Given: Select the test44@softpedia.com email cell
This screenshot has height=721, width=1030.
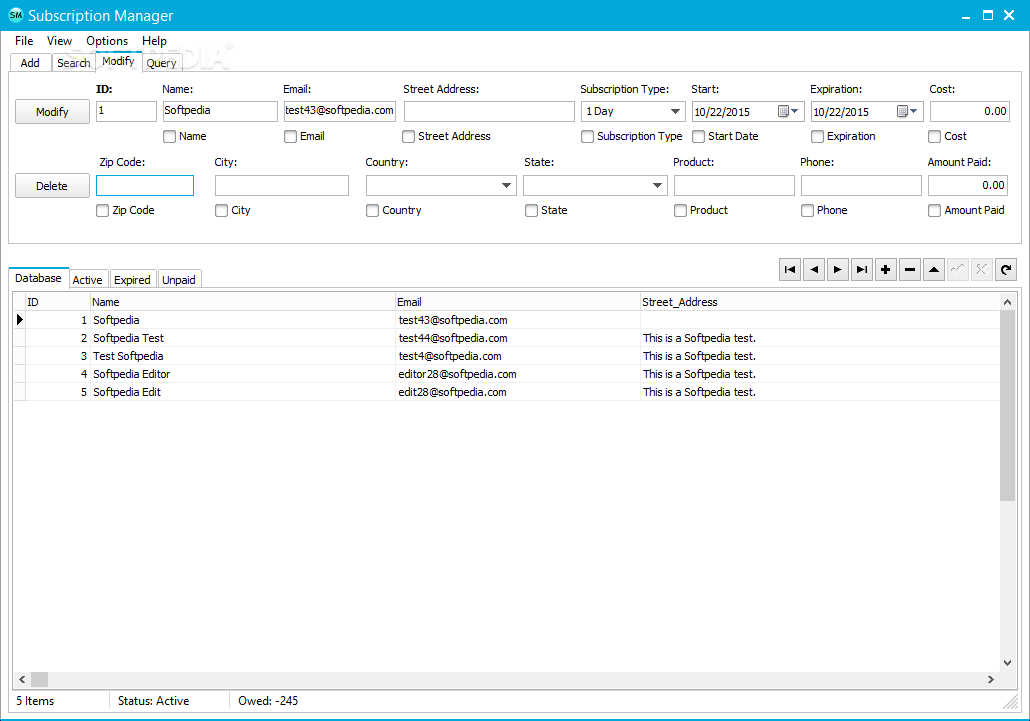Looking at the screenshot, I should click(518, 338).
